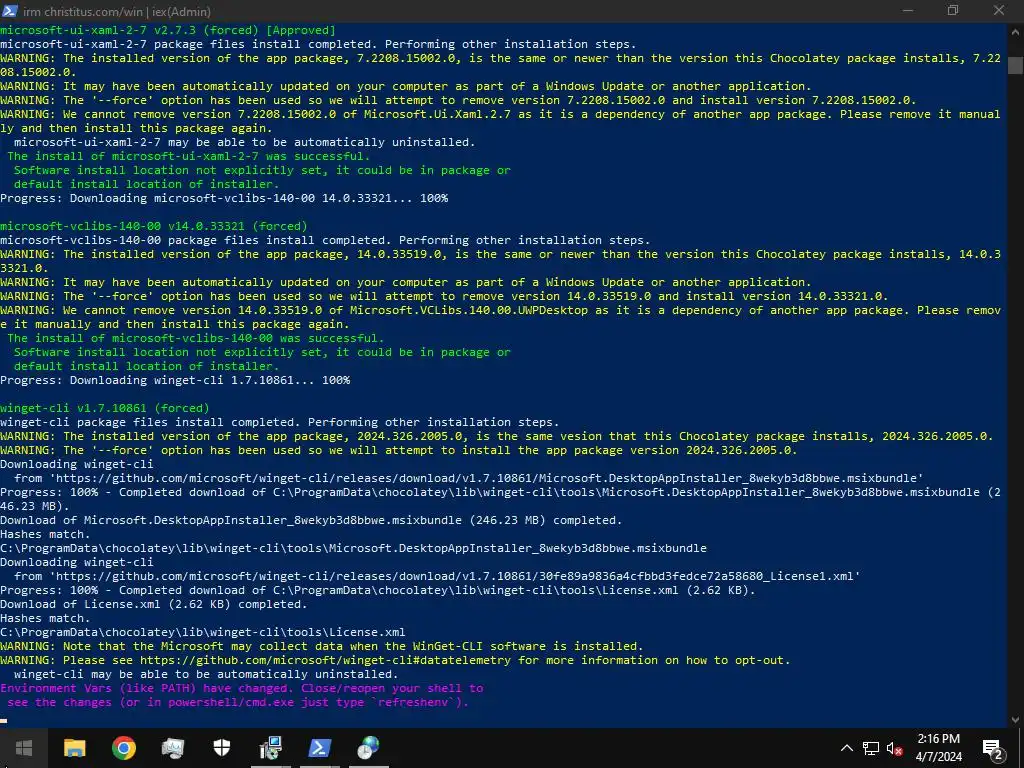Switch to the PowerShell taskbar icon
This screenshot has height=768, width=1024.
point(319,748)
